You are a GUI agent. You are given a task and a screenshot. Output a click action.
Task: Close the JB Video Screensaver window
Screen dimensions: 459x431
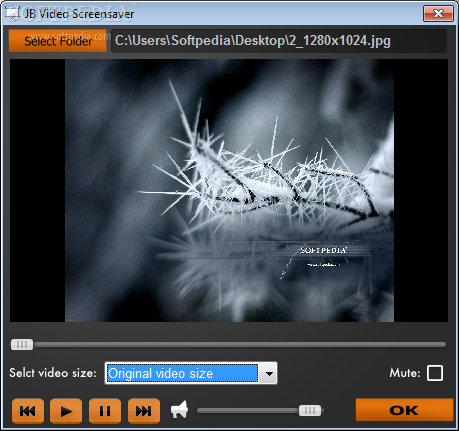438,14
